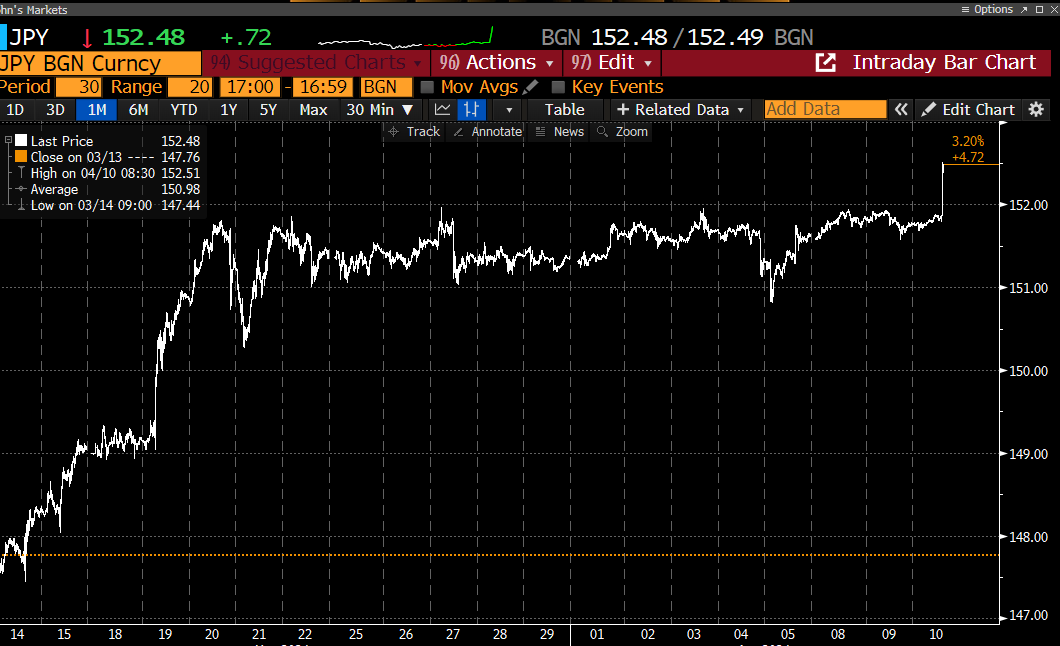Open the Edit menu
1060x646 pixels.
click(x=611, y=63)
